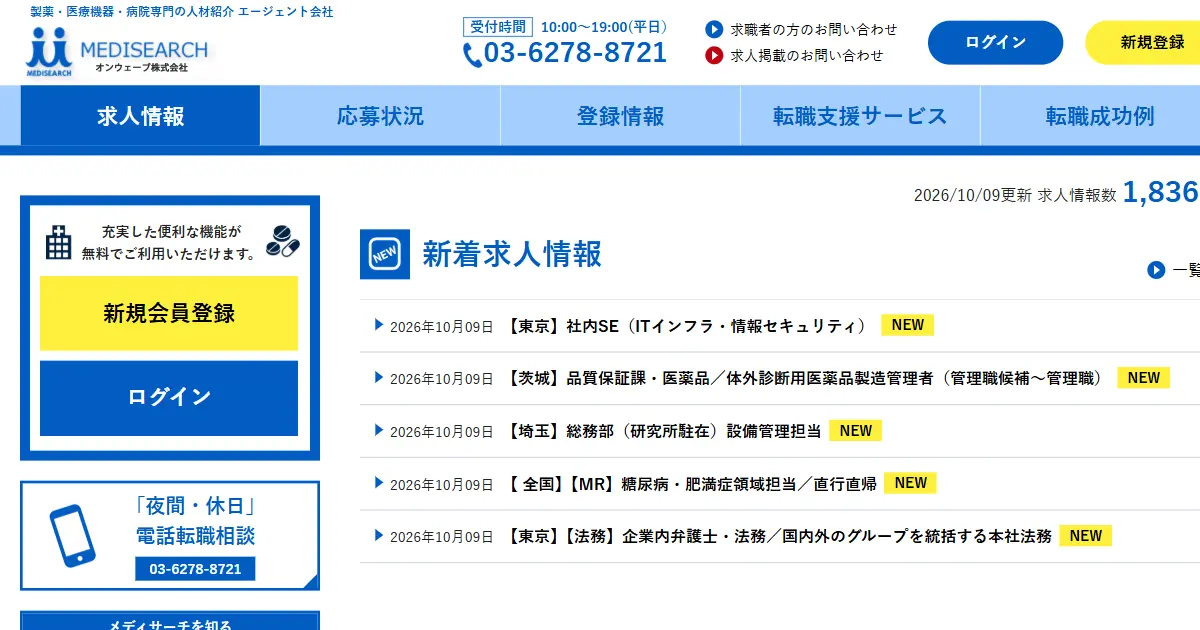Click the blue arrow icon before 求職者の方のお問い合わせ
Image resolution: width=1200 pixels, height=630 pixels.
(714, 29)
